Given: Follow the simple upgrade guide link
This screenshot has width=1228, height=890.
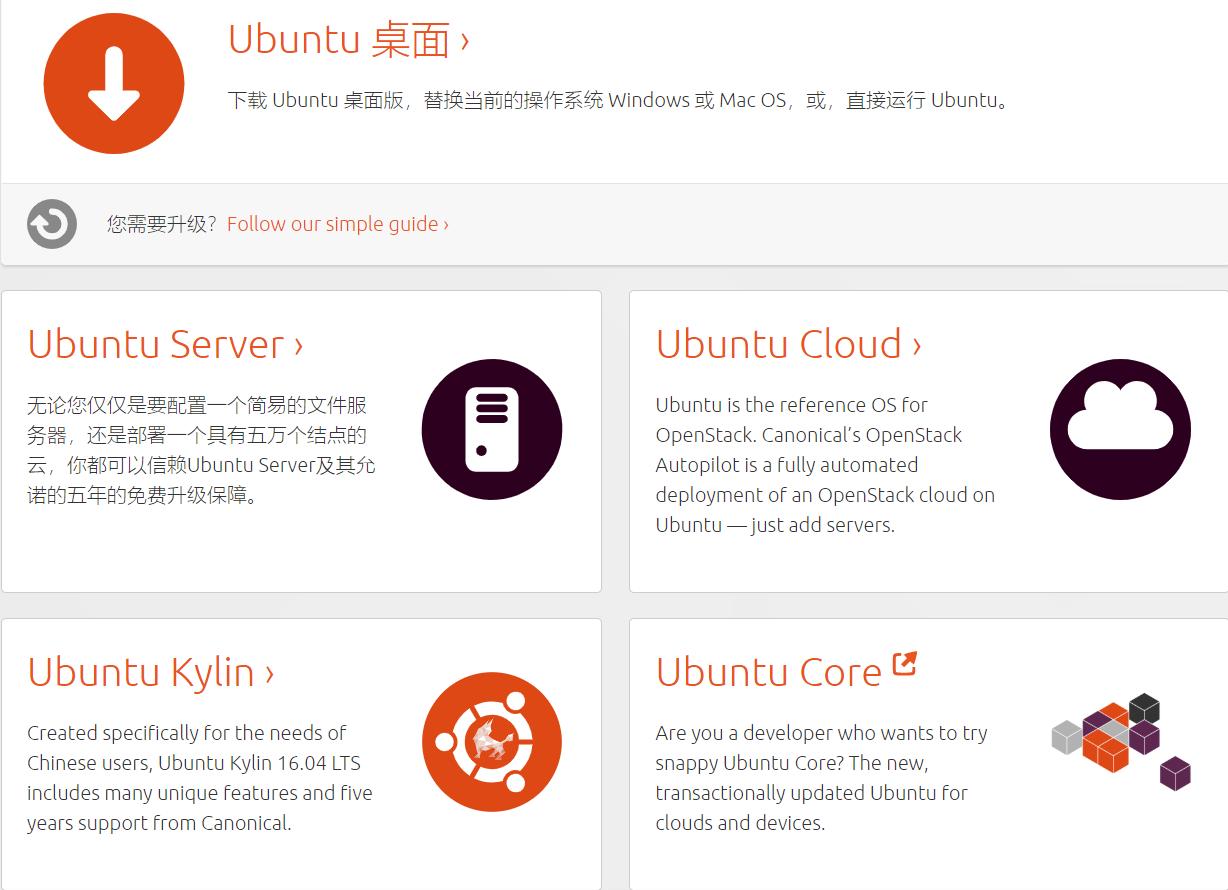Looking at the screenshot, I should 336,224.
